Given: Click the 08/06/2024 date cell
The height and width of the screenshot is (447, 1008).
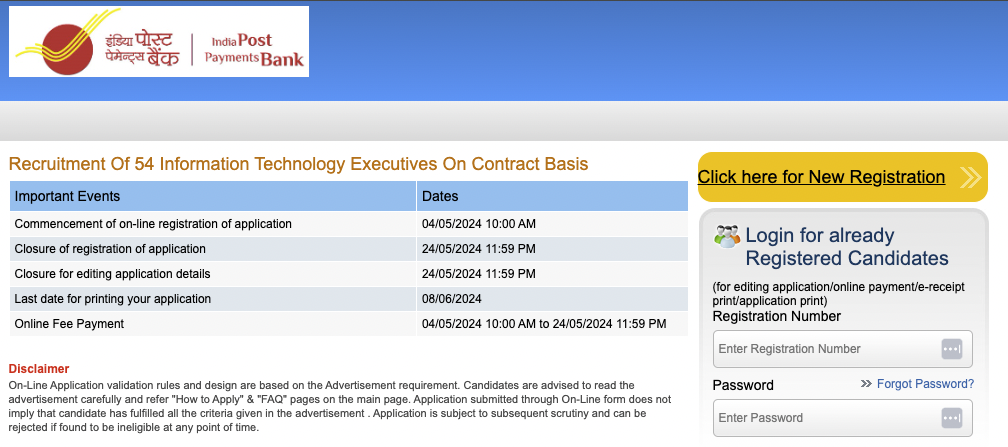Looking at the screenshot, I should [x=452, y=299].
